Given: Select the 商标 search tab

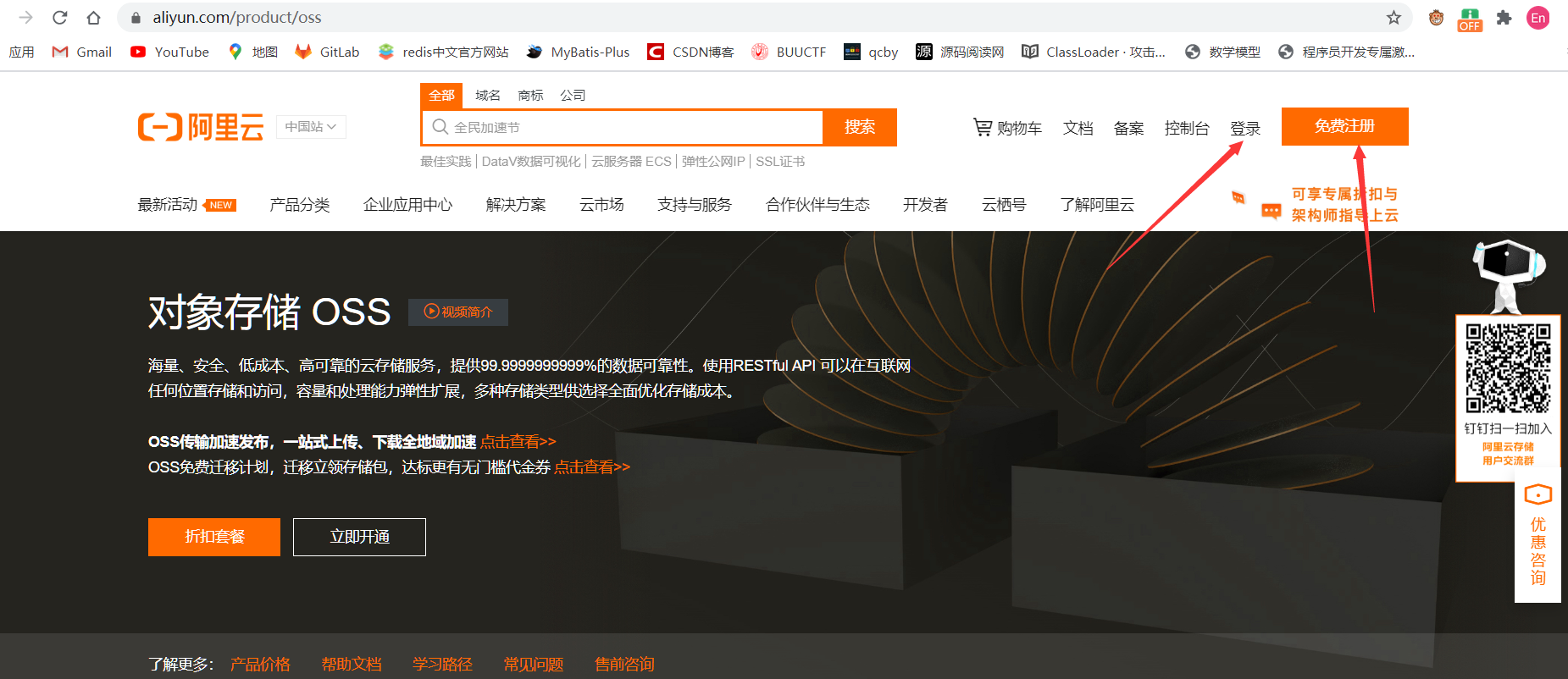Looking at the screenshot, I should coord(530,96).
